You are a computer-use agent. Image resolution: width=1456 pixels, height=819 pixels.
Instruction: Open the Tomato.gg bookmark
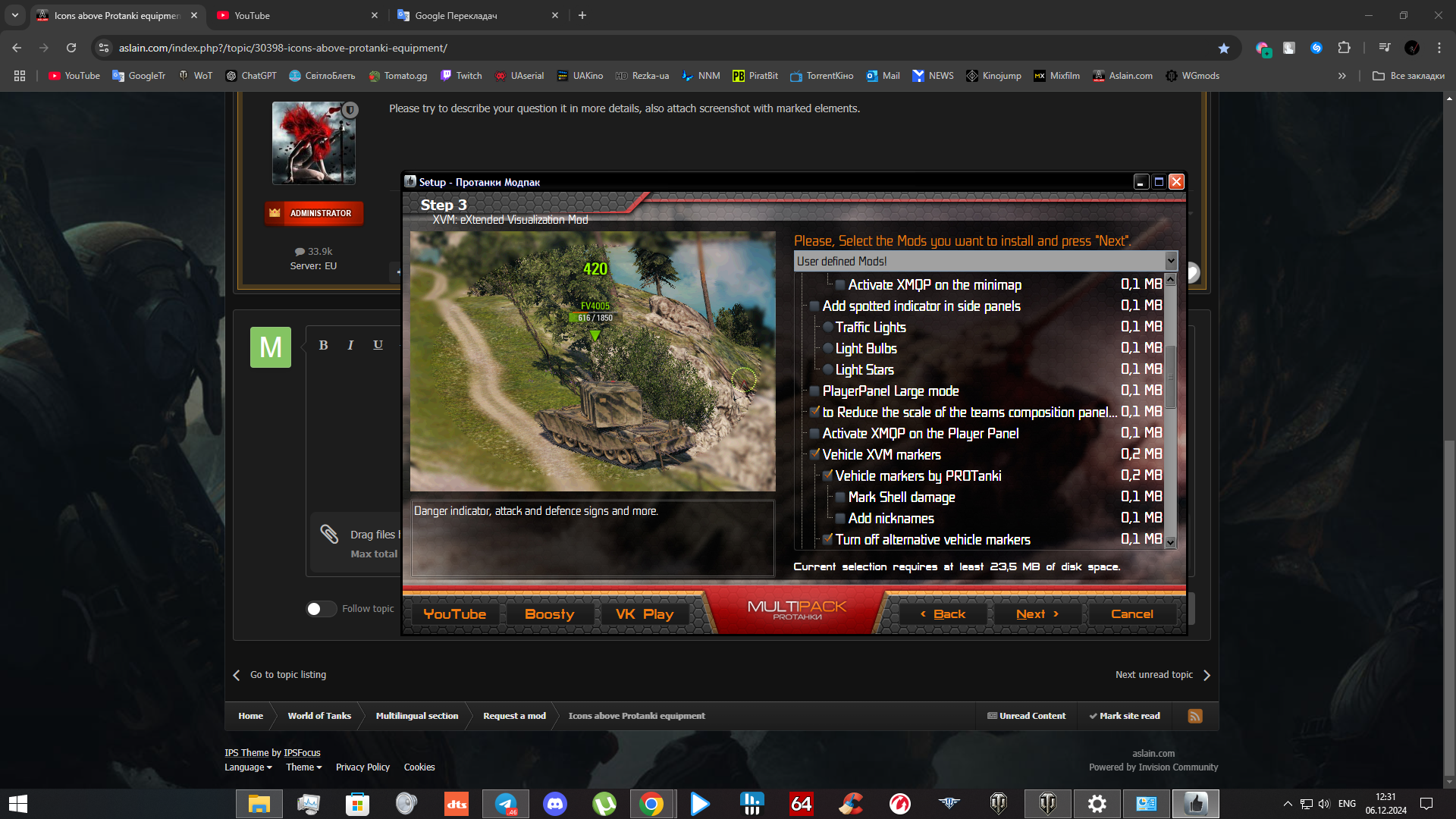pyautogui.click(x=398, y=76)
